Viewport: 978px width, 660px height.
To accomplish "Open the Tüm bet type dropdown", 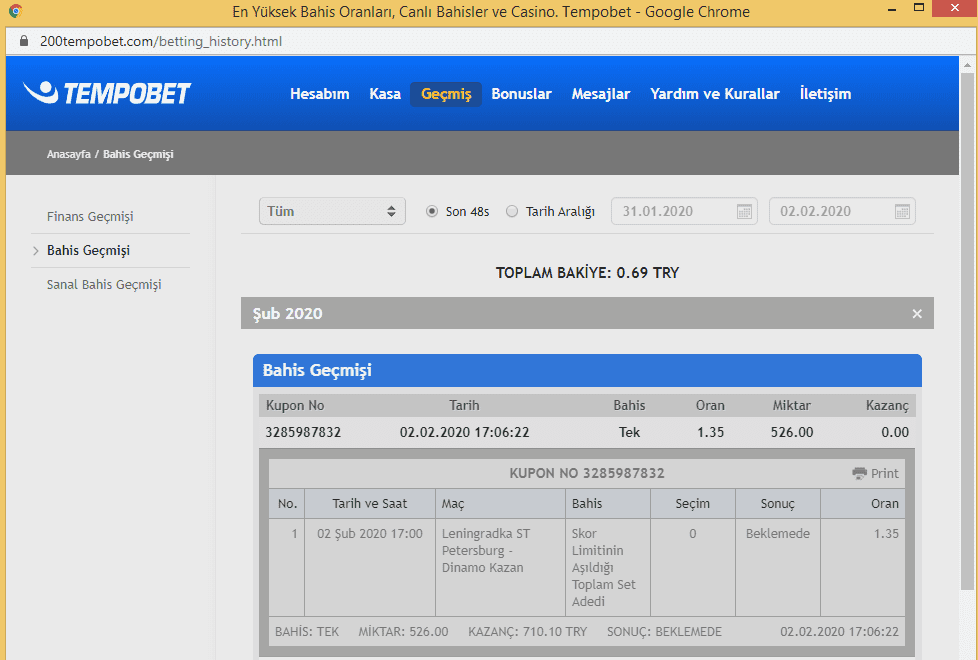I will (x=332, y=211).
